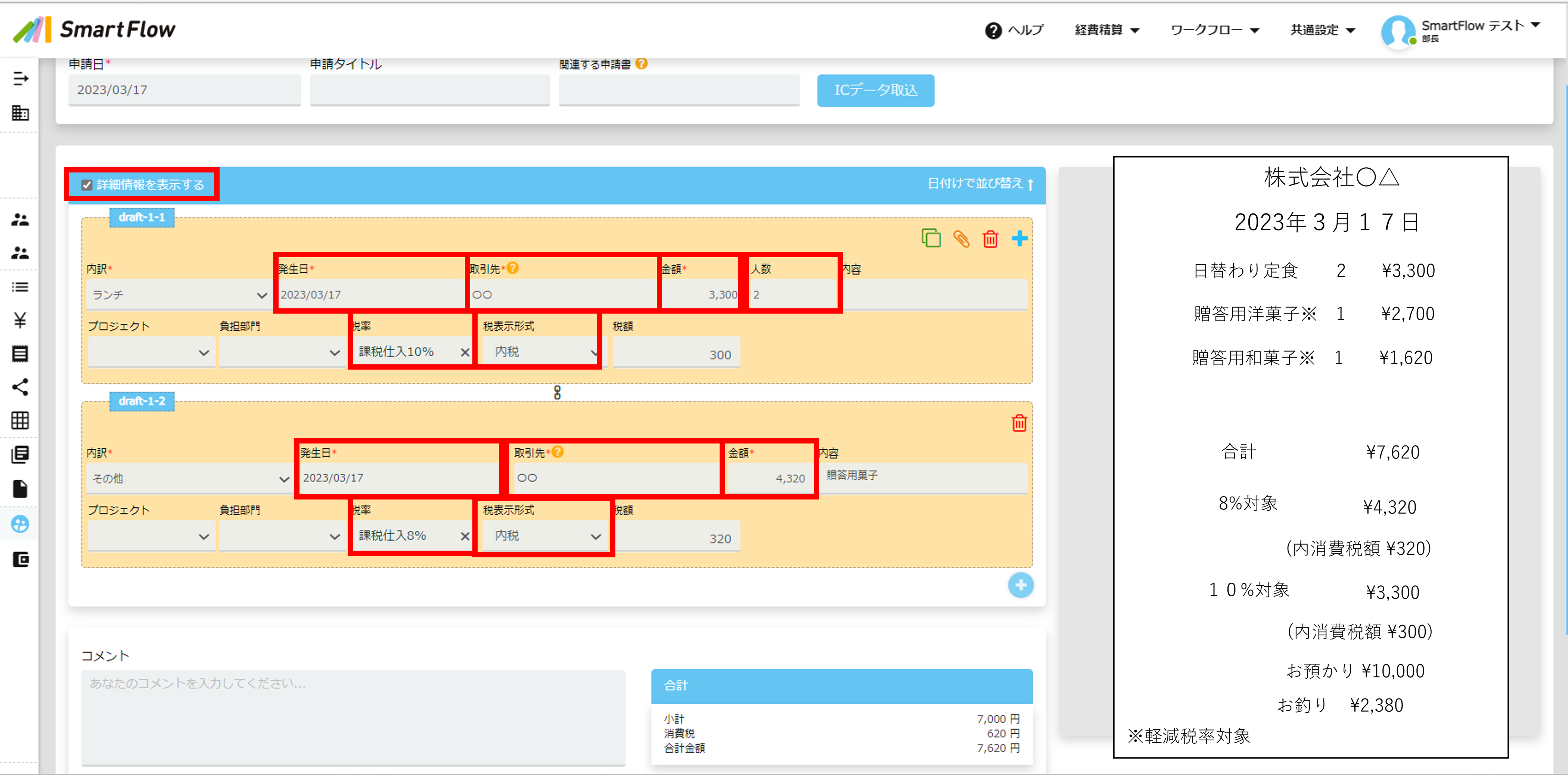Click the copy icon on draft-1-1

(x=931, y=238)
